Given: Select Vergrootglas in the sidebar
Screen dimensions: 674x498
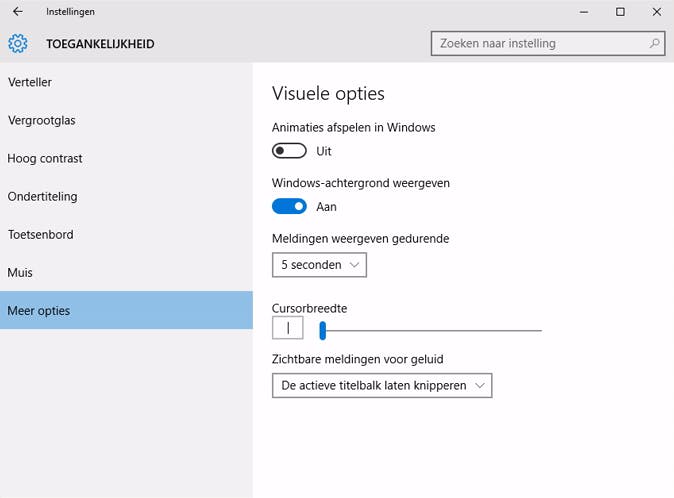Looking at the screenshot, I should pyautogui.click(x=42, y=120).
